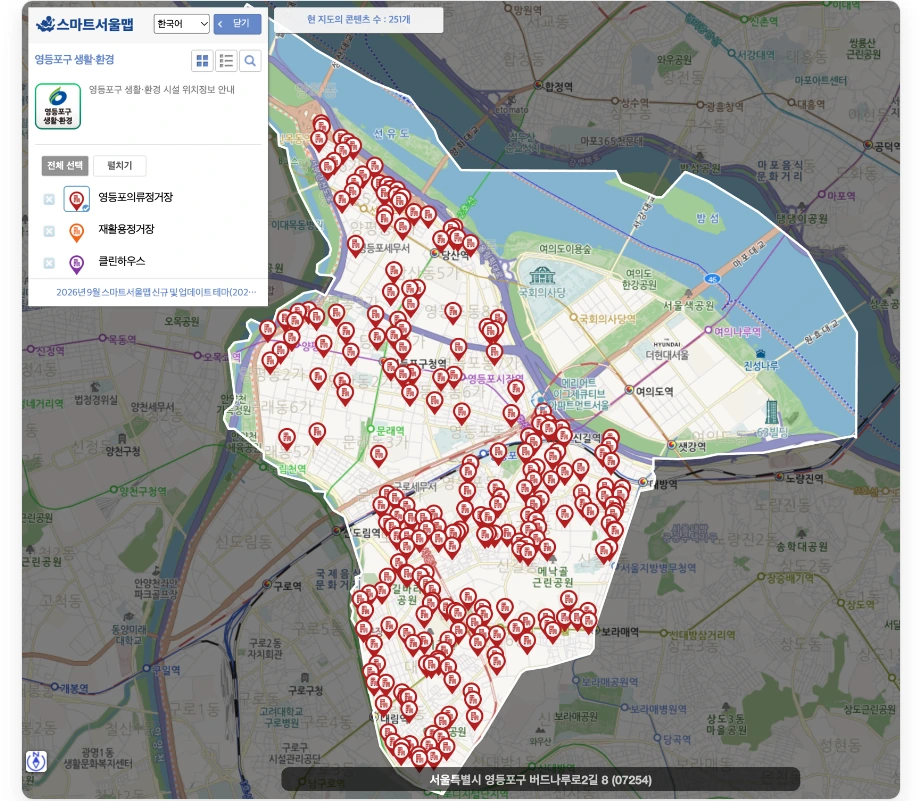Click the 영등포구 생활·환경 title

click(75, 59)
